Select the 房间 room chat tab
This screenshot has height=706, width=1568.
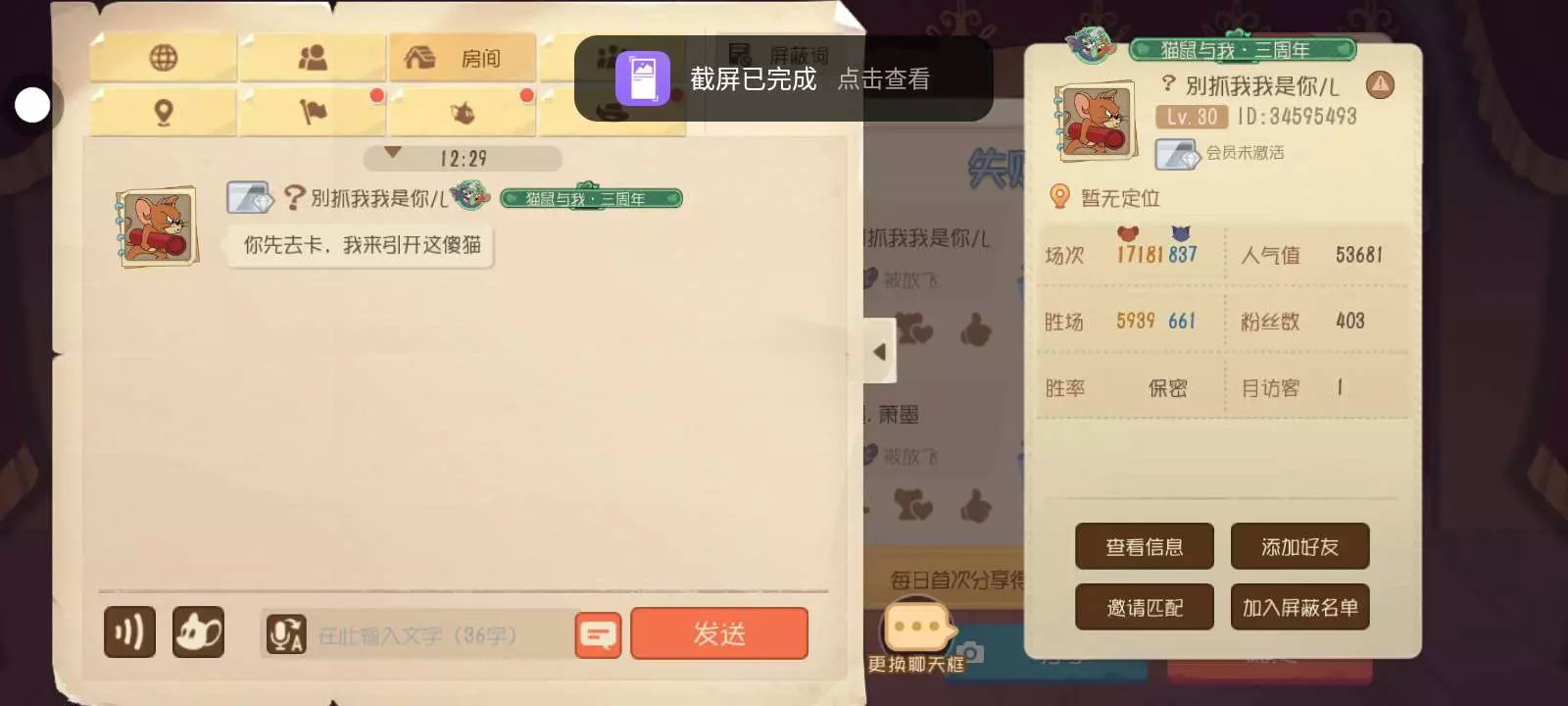462,58
